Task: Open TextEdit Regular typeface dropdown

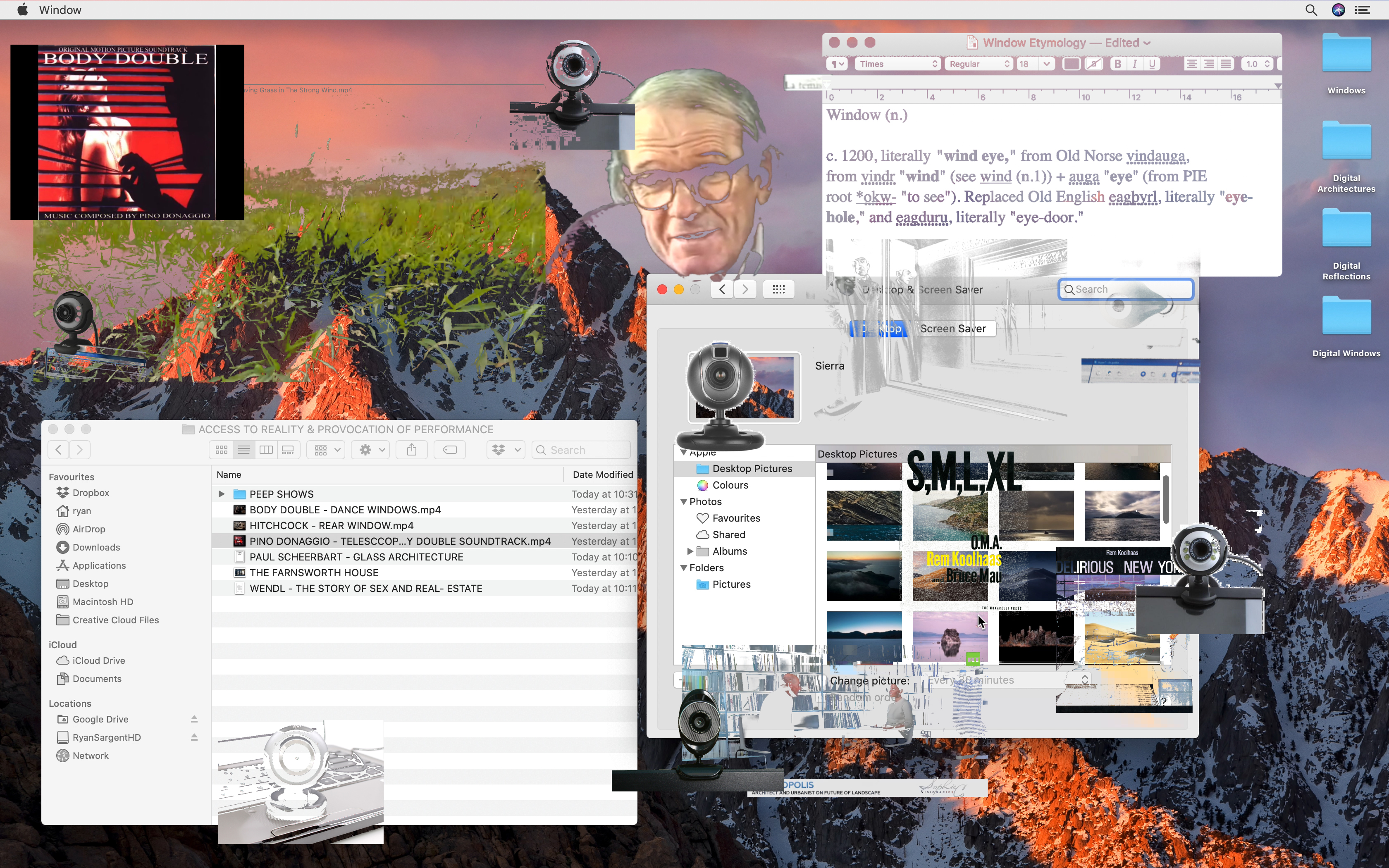Action: (x=979, y=64)
